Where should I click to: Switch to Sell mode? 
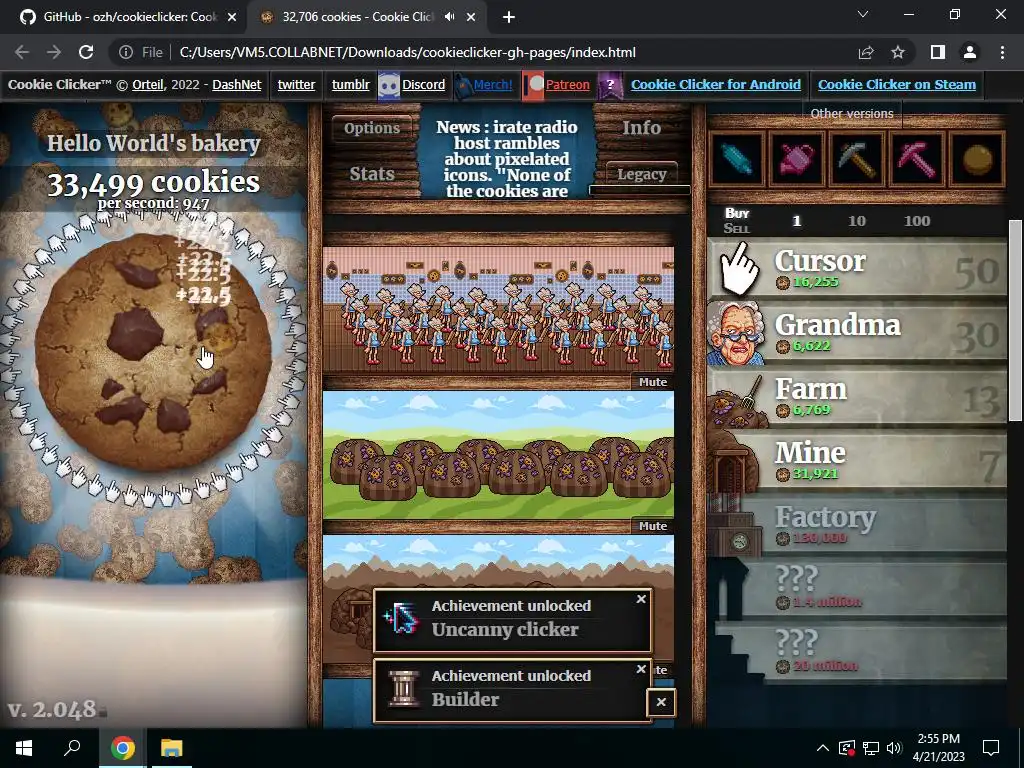[737, 229]
